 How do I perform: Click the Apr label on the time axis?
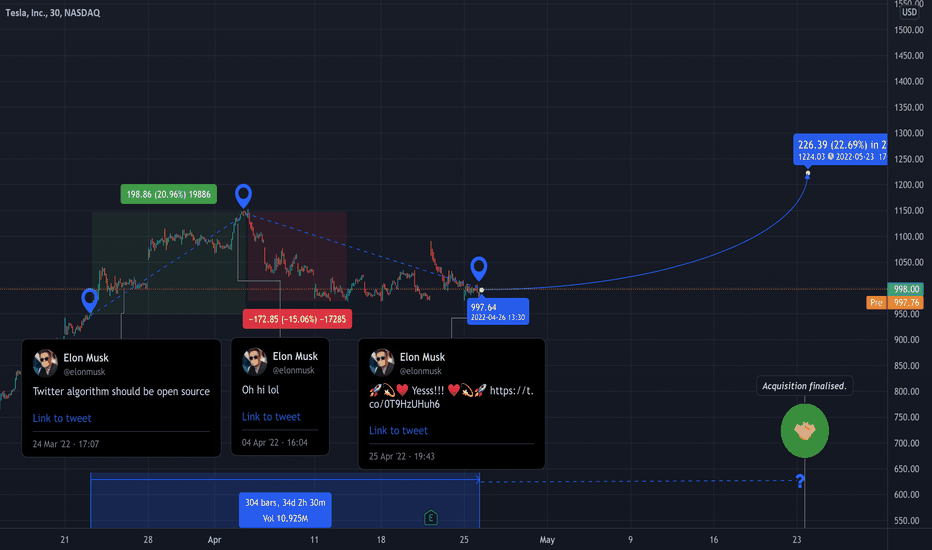(x=215, y=540)
